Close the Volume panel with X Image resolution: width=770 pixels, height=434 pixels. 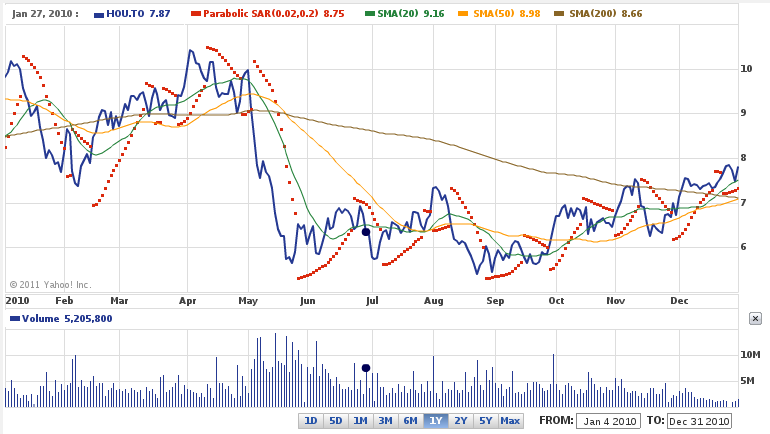[x=755, y=319]
